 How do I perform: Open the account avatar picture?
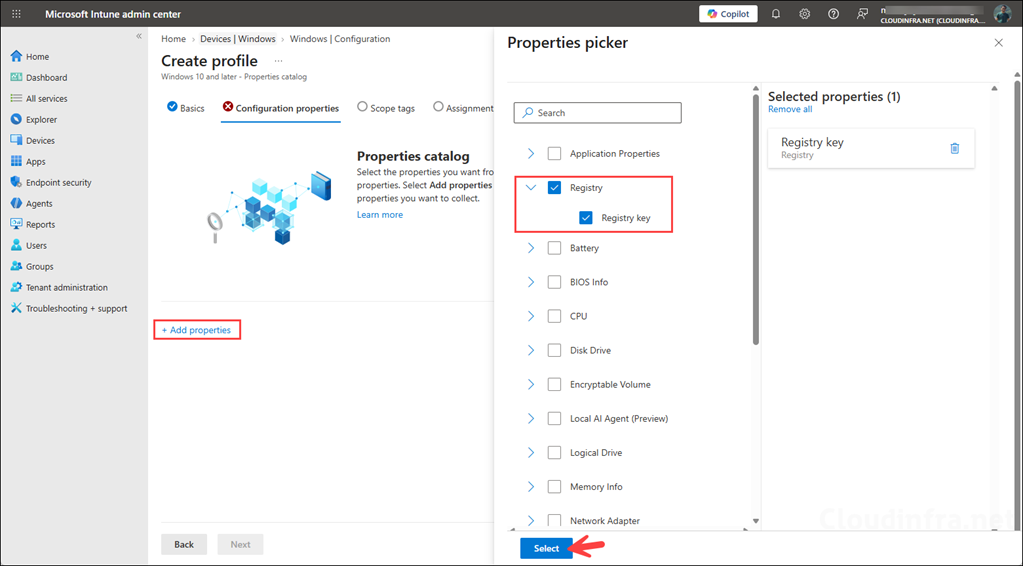(1002, 14)
